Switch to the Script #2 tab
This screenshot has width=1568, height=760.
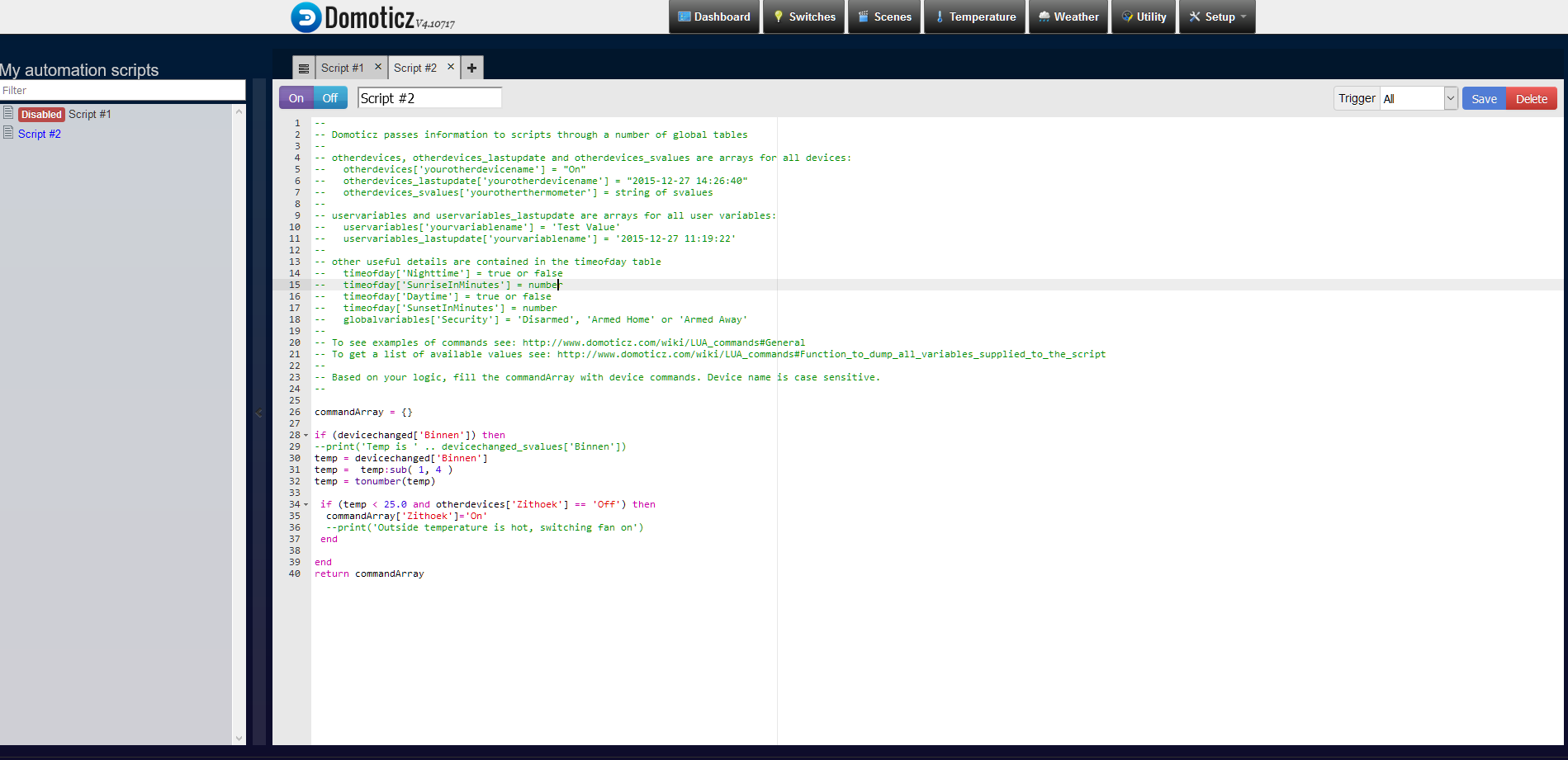tap(415, 68)
